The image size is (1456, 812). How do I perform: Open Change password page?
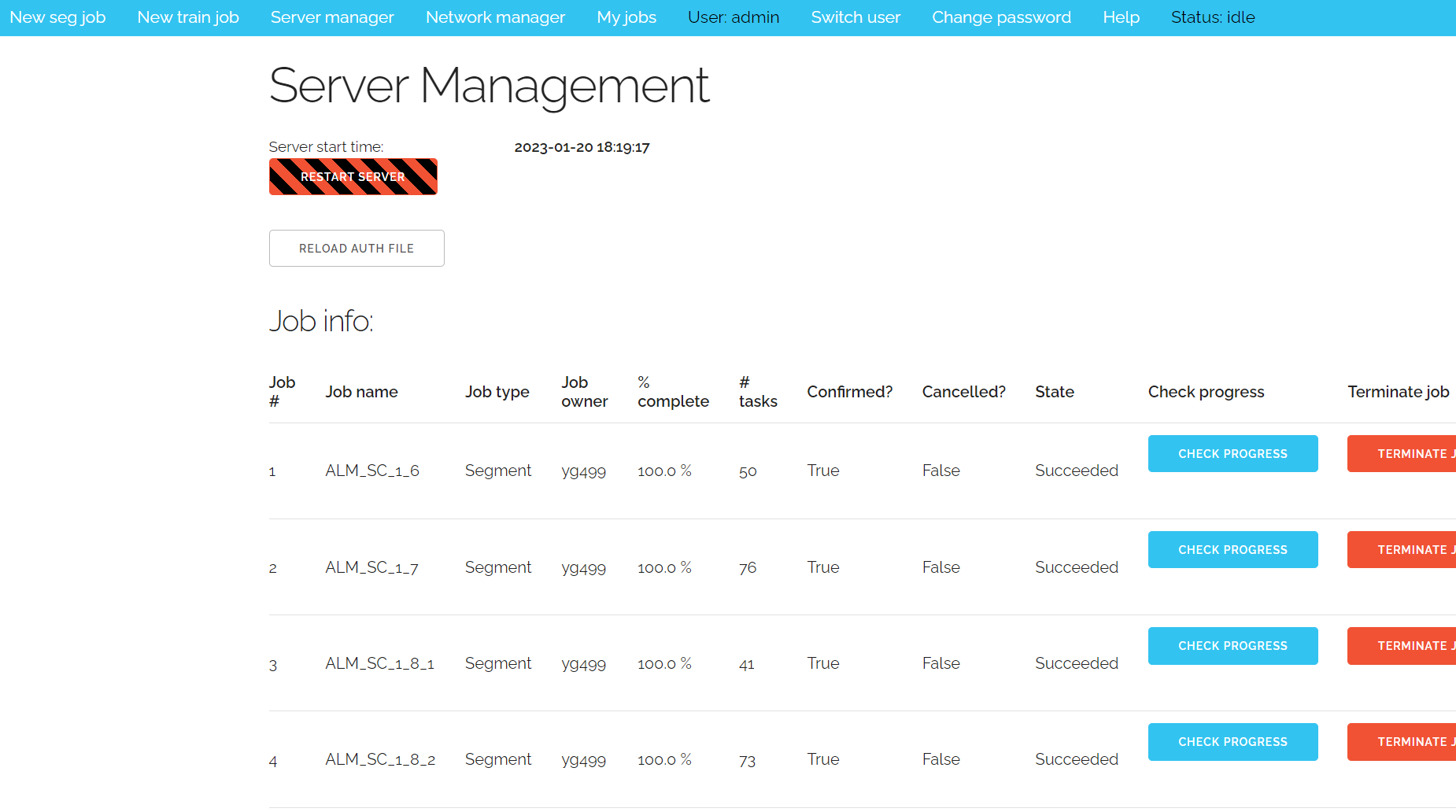click(x=1001, y=17)
